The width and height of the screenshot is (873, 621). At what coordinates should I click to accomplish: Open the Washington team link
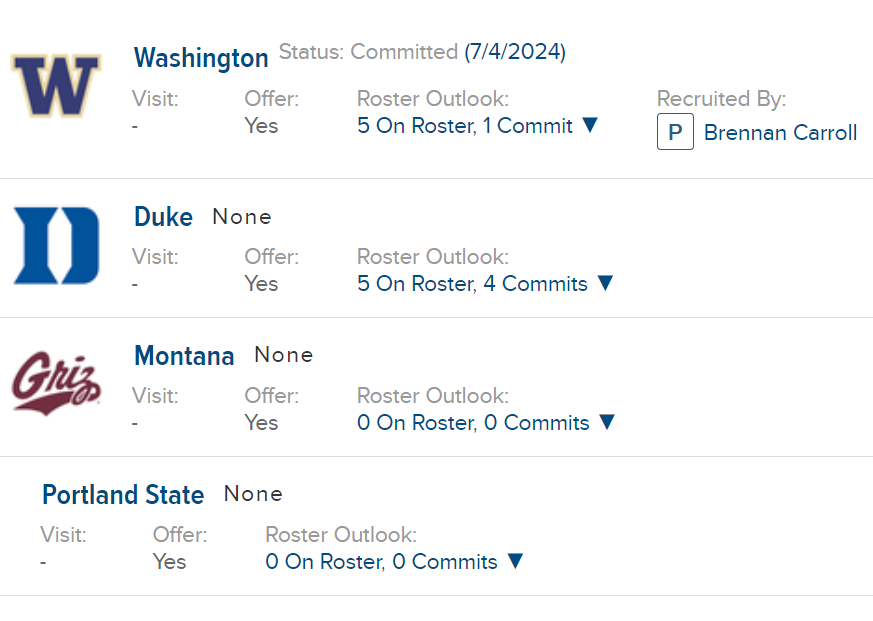(201, 58)
